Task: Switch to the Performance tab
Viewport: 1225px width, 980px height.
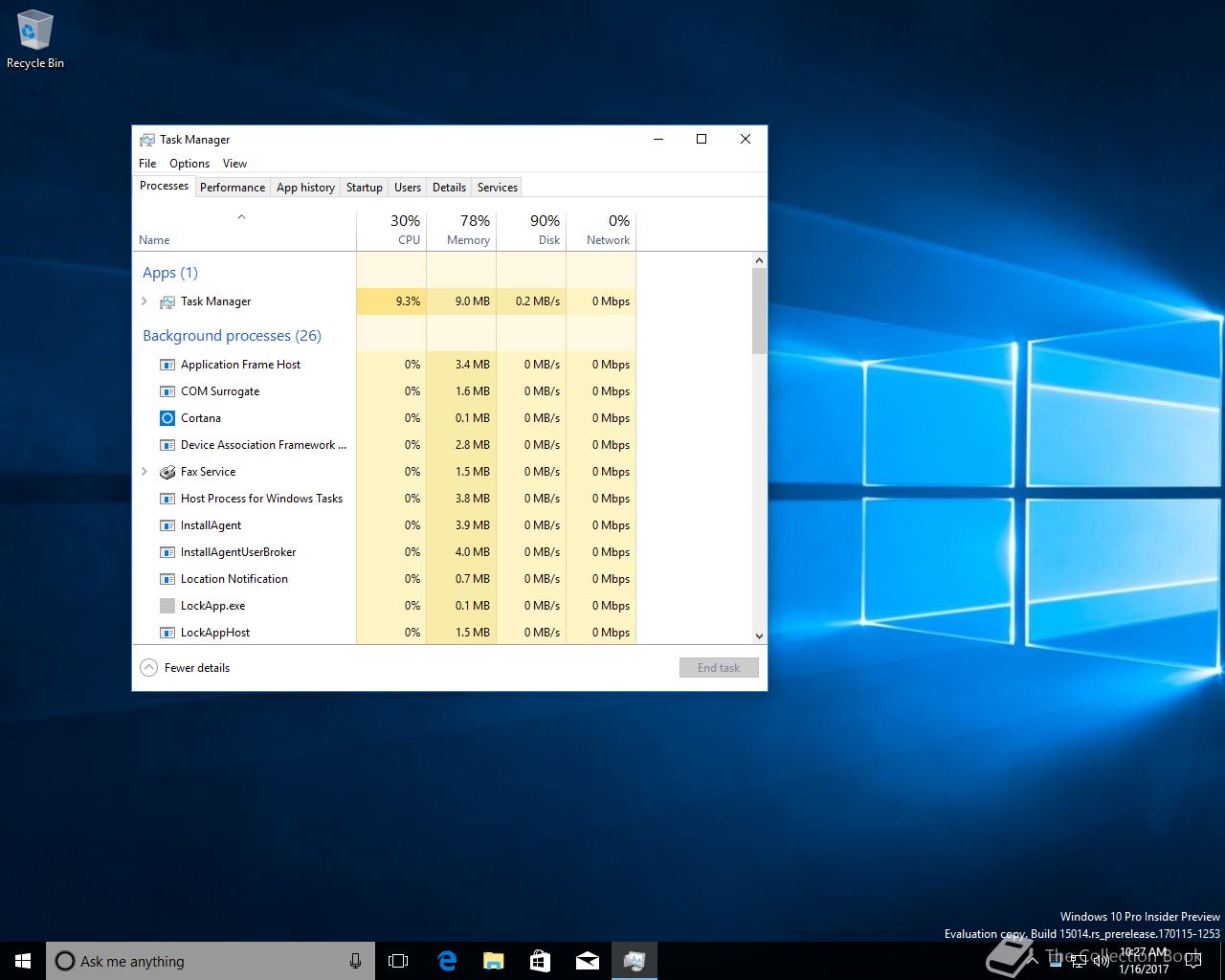Action: 233,188
